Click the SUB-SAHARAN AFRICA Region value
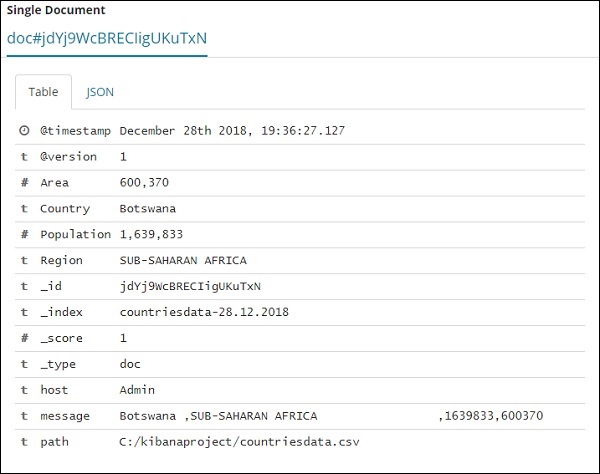Viewport: 600px width, 474px height. (x=183, y=261)
